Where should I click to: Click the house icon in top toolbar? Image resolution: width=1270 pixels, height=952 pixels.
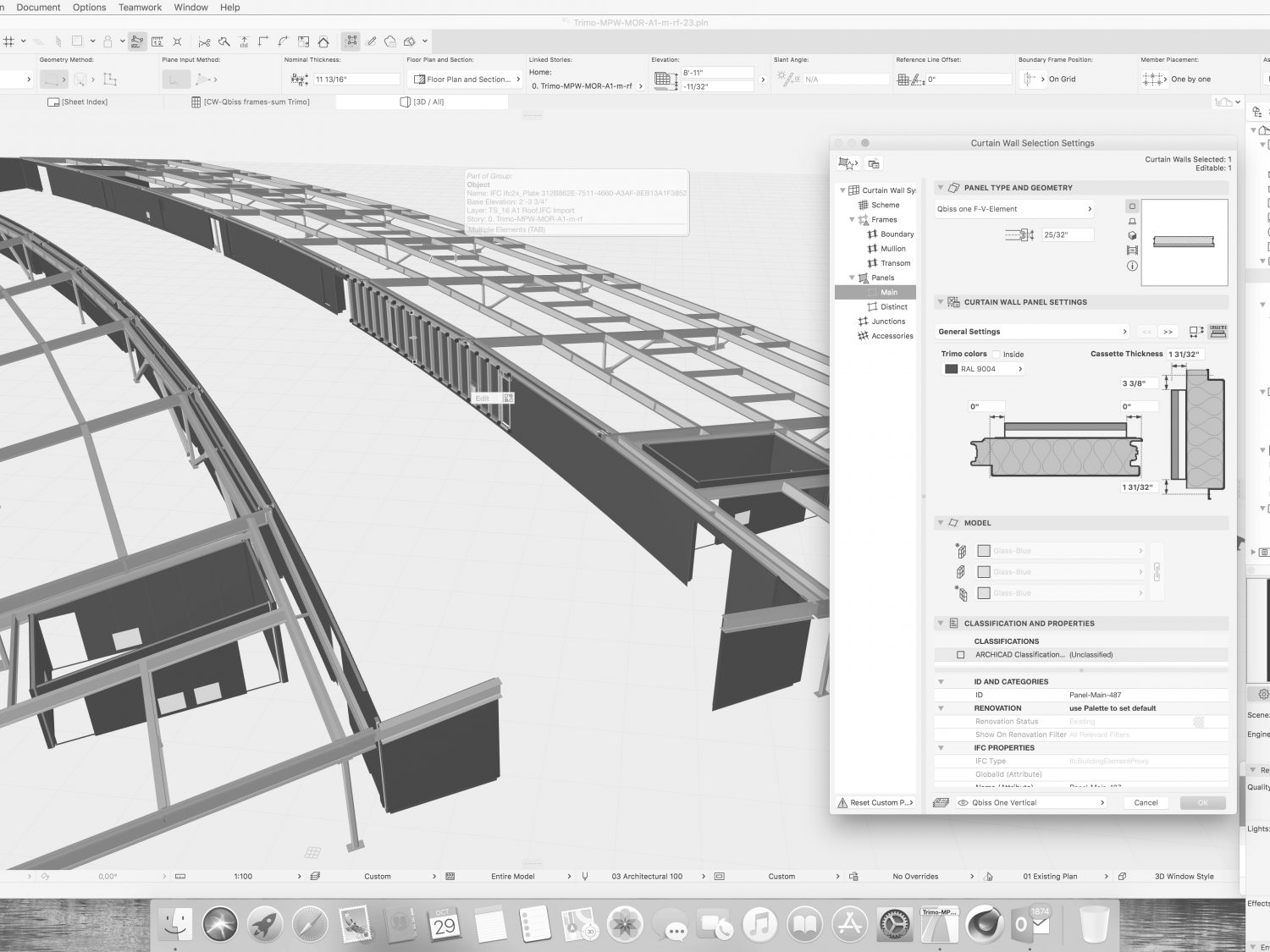(323, 41)
